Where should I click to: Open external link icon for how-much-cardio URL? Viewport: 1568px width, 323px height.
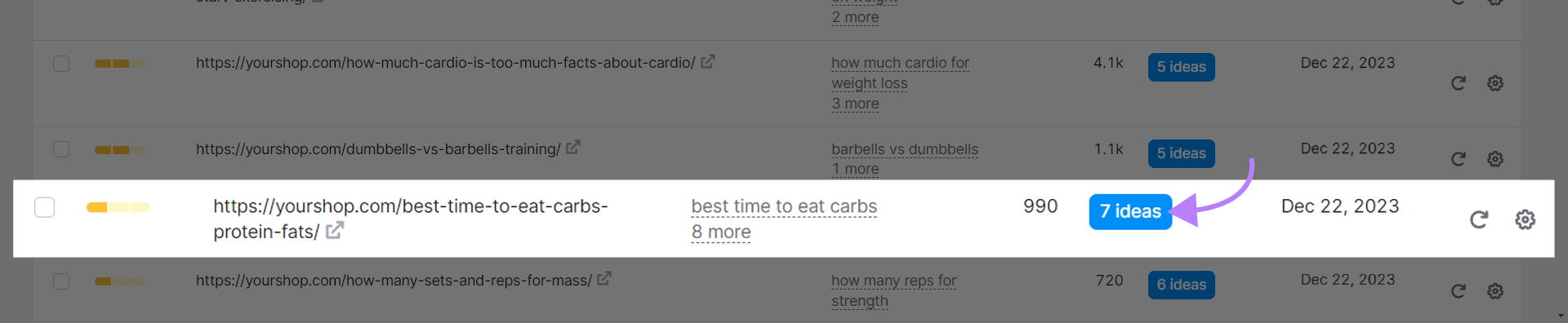pos(708,61)
